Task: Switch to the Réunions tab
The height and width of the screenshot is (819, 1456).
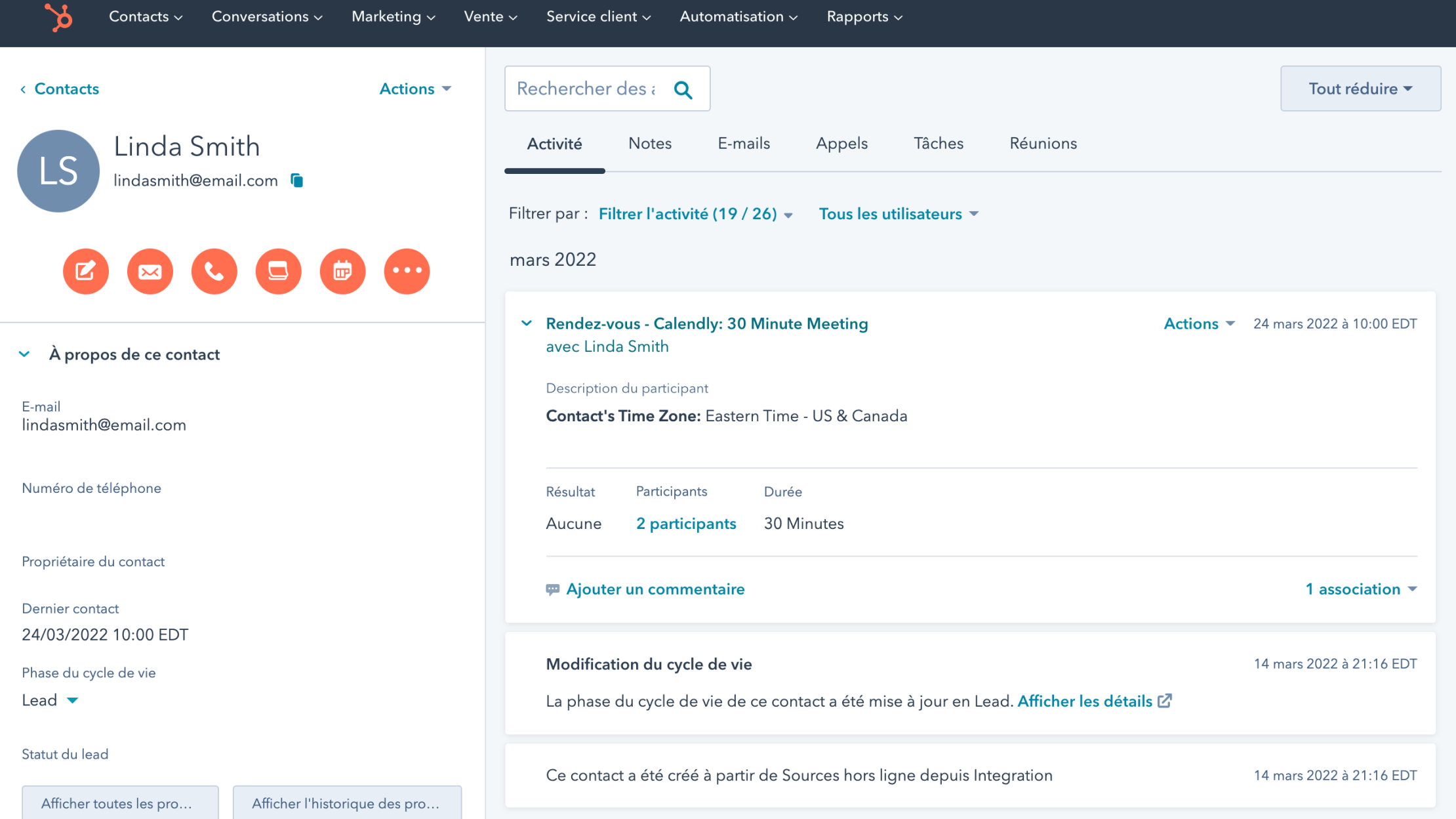Action: coord(1043,144)
